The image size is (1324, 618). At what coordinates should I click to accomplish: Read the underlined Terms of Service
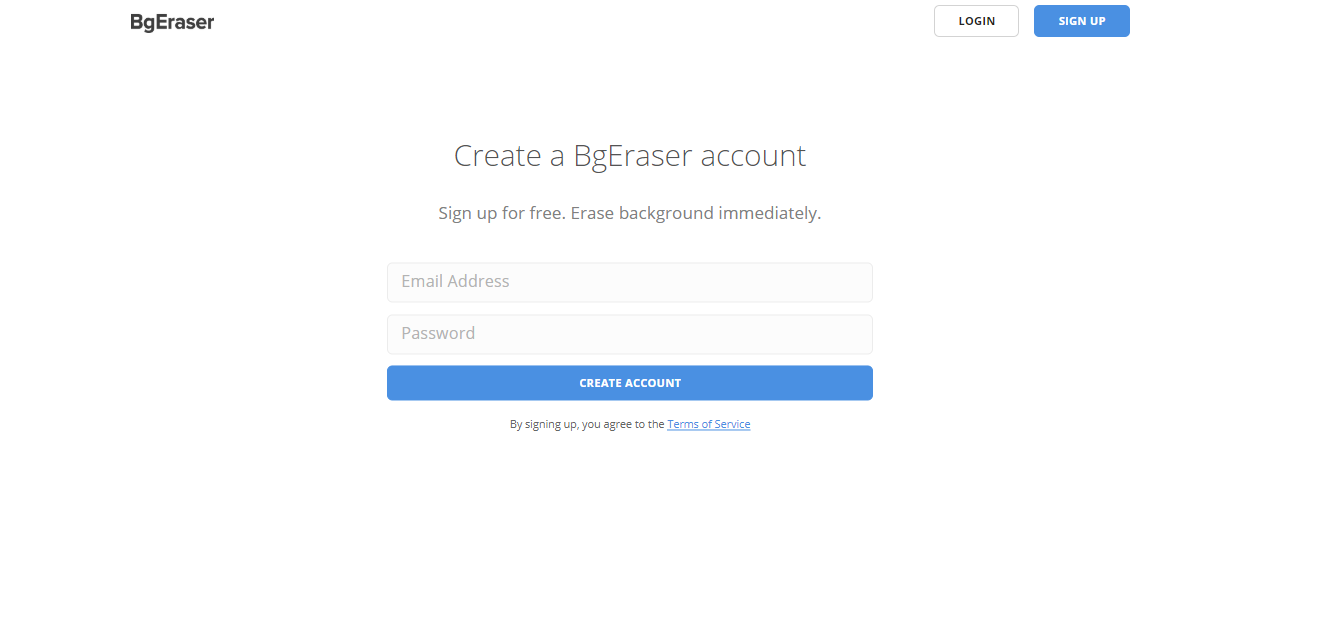pyautogui.click(x=708, y=424)
